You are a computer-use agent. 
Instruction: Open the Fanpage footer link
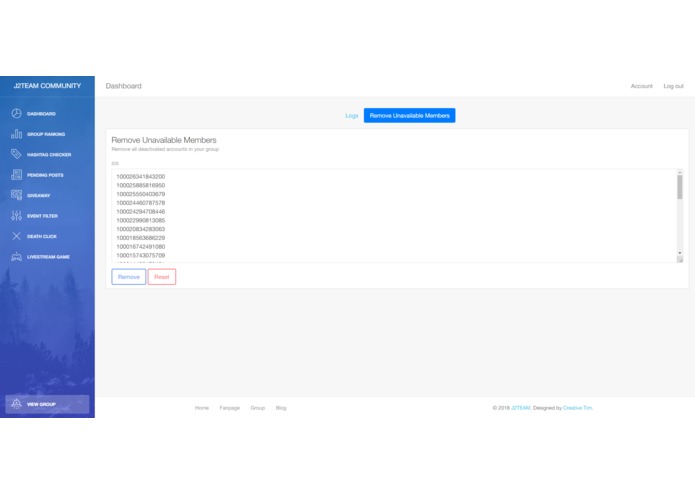230,408
